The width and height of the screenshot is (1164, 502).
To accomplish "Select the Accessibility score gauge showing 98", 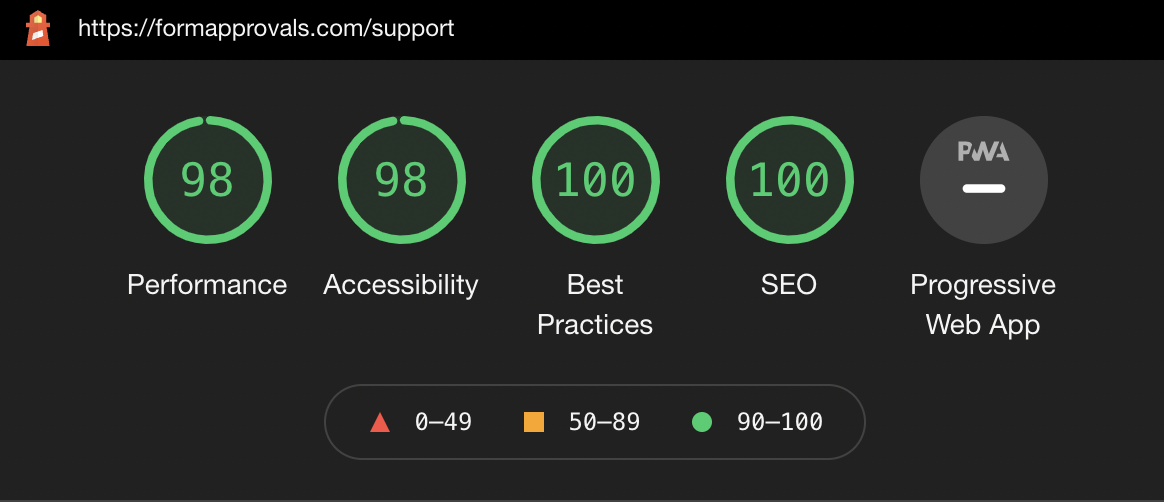I will coord(402,180).
